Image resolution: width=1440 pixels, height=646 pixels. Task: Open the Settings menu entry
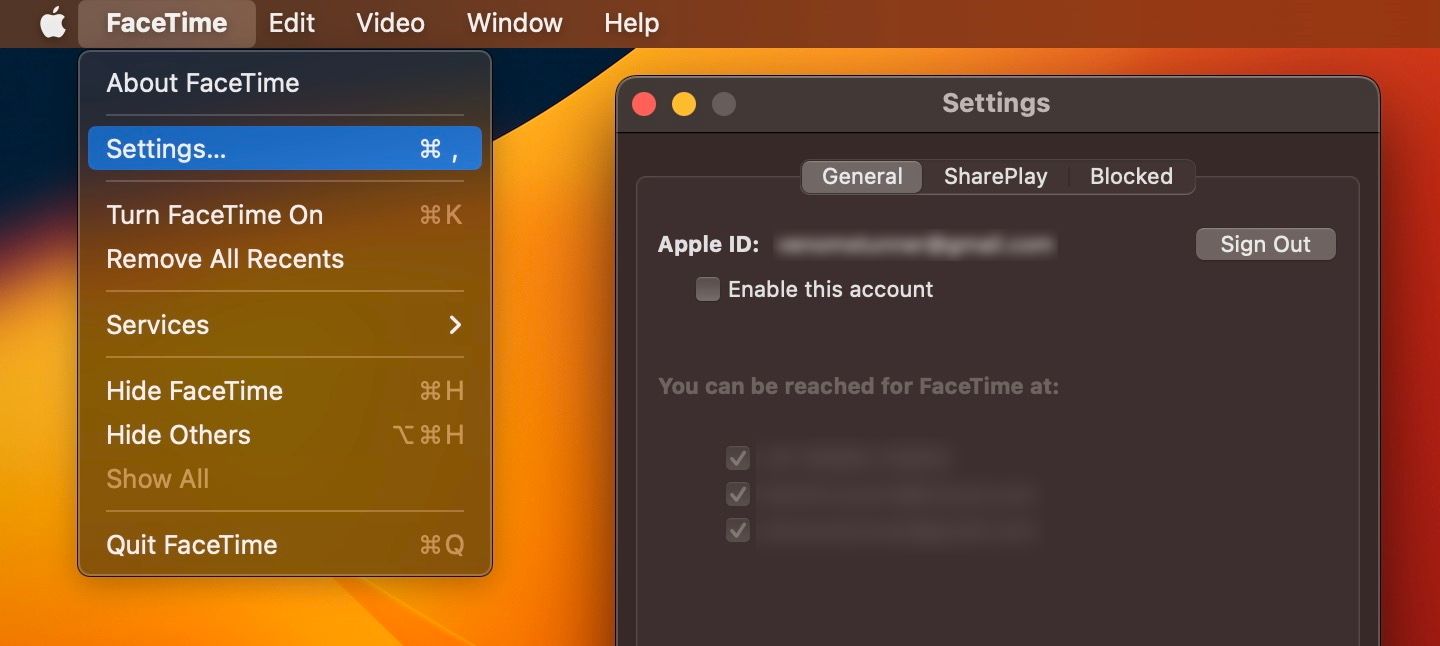pos(164,148)
